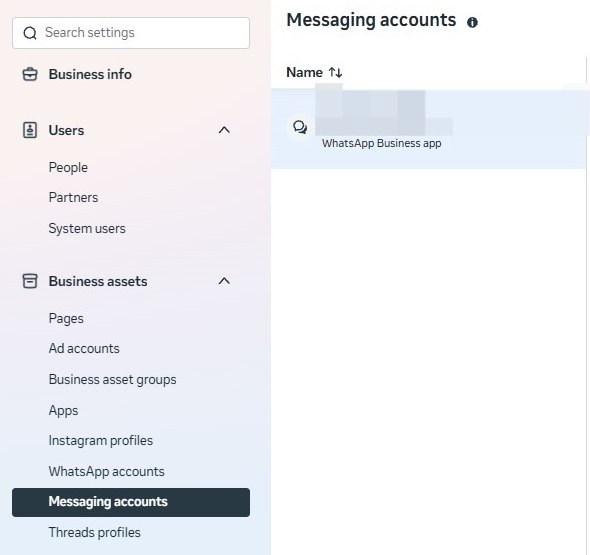Click the Business assets archive box icon
This screenshot has width=590, height=555.
coord(30,281)
